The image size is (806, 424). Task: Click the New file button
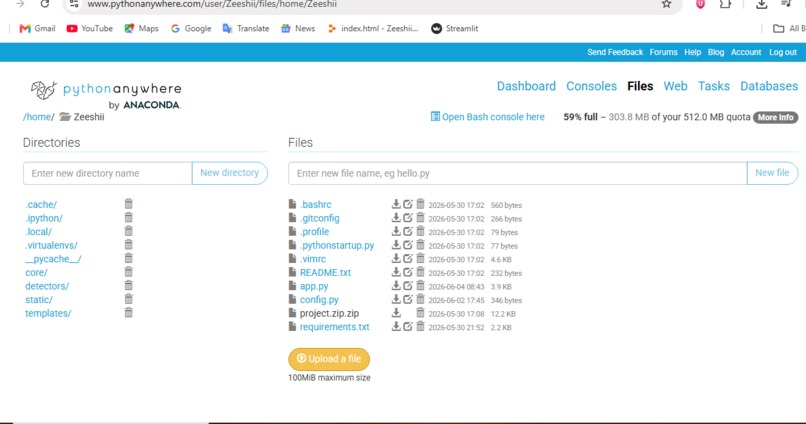pyautogui.click(x=772, y=173)
